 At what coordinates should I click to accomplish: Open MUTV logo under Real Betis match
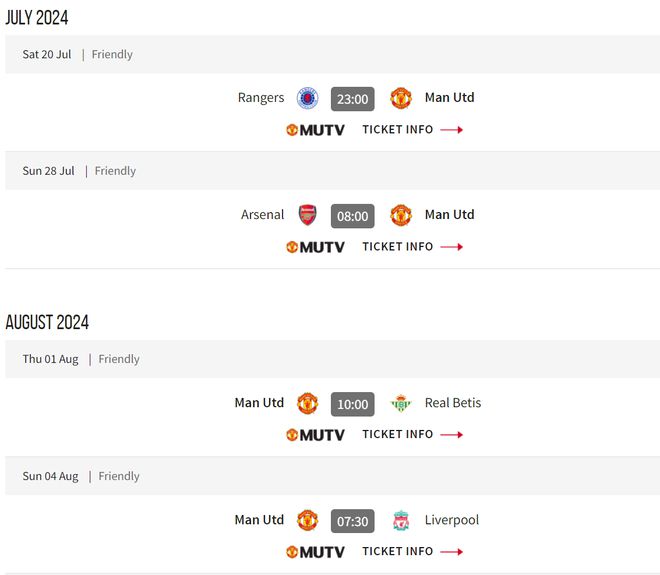[x=315, y=435]
